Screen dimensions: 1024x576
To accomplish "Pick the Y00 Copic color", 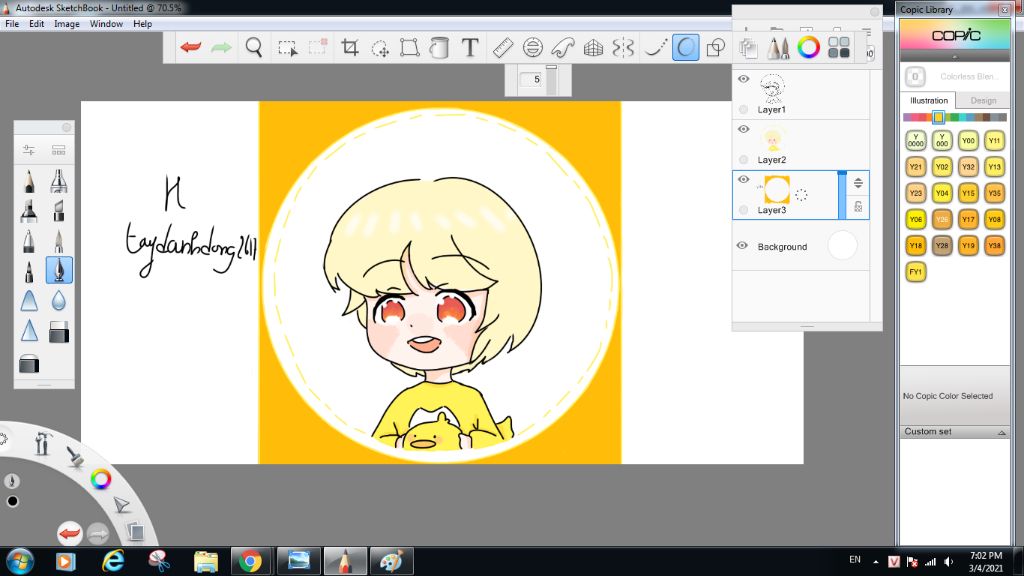I will pos(968,140).
